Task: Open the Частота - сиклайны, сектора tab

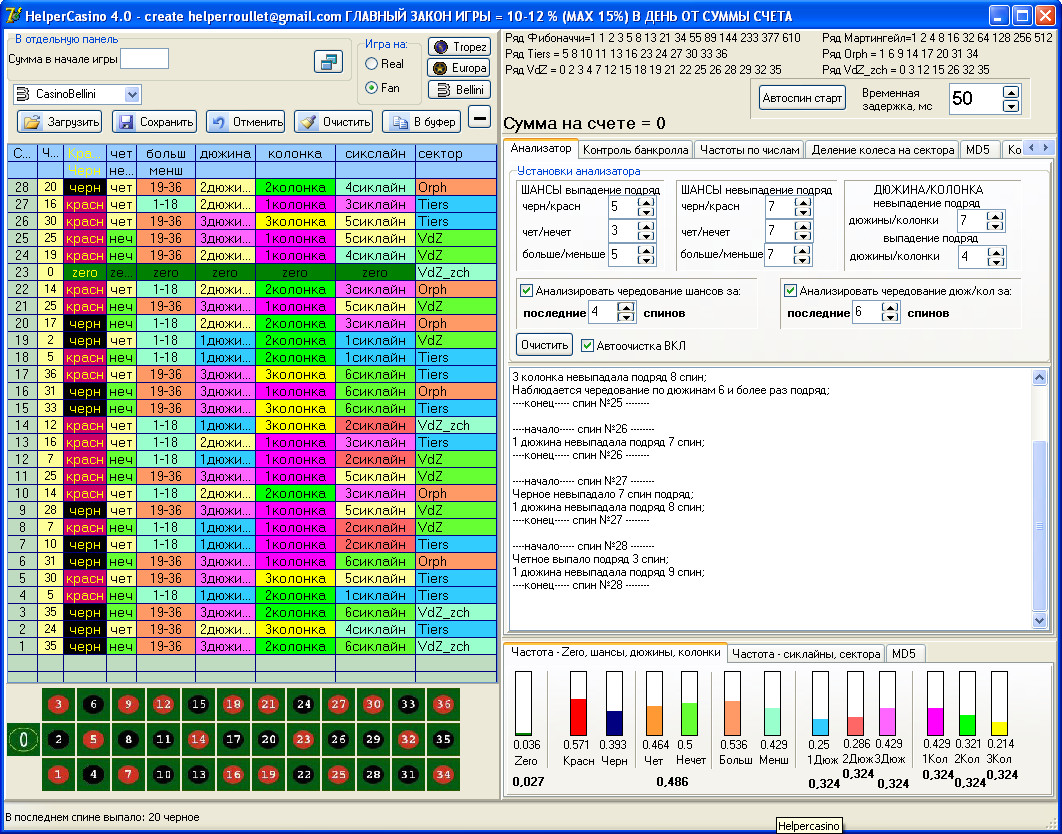Action: click(806, 654)
